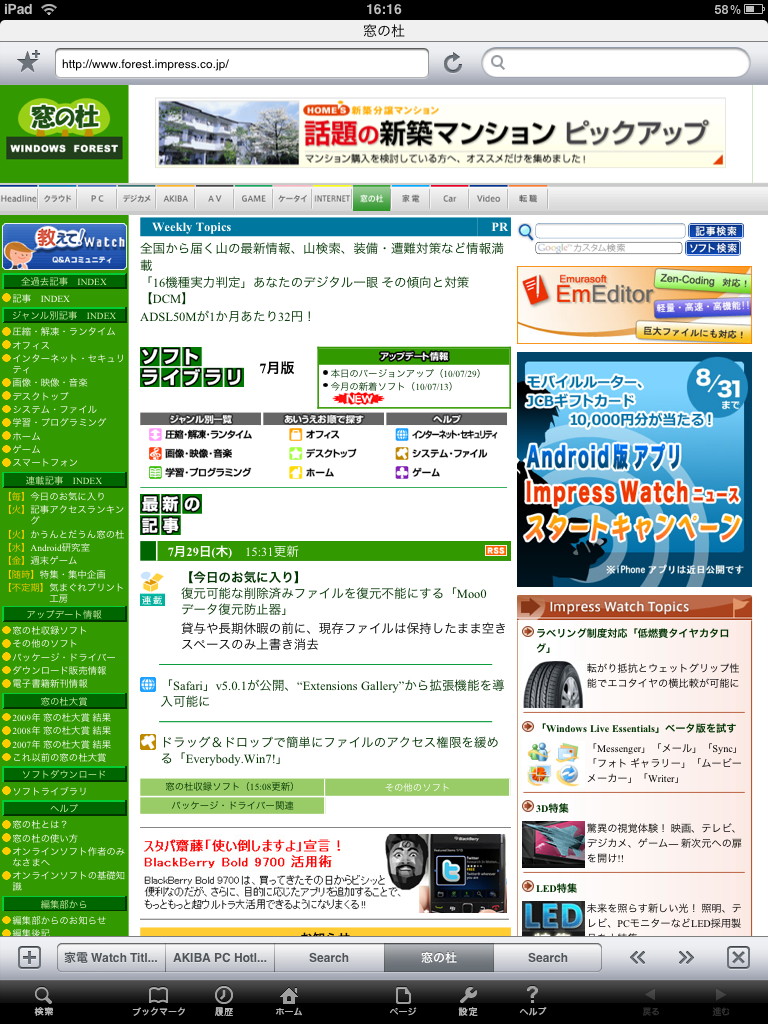Select the クラウド navigation tab
Screen dimensions: 768x1024
tap(57, 199)
